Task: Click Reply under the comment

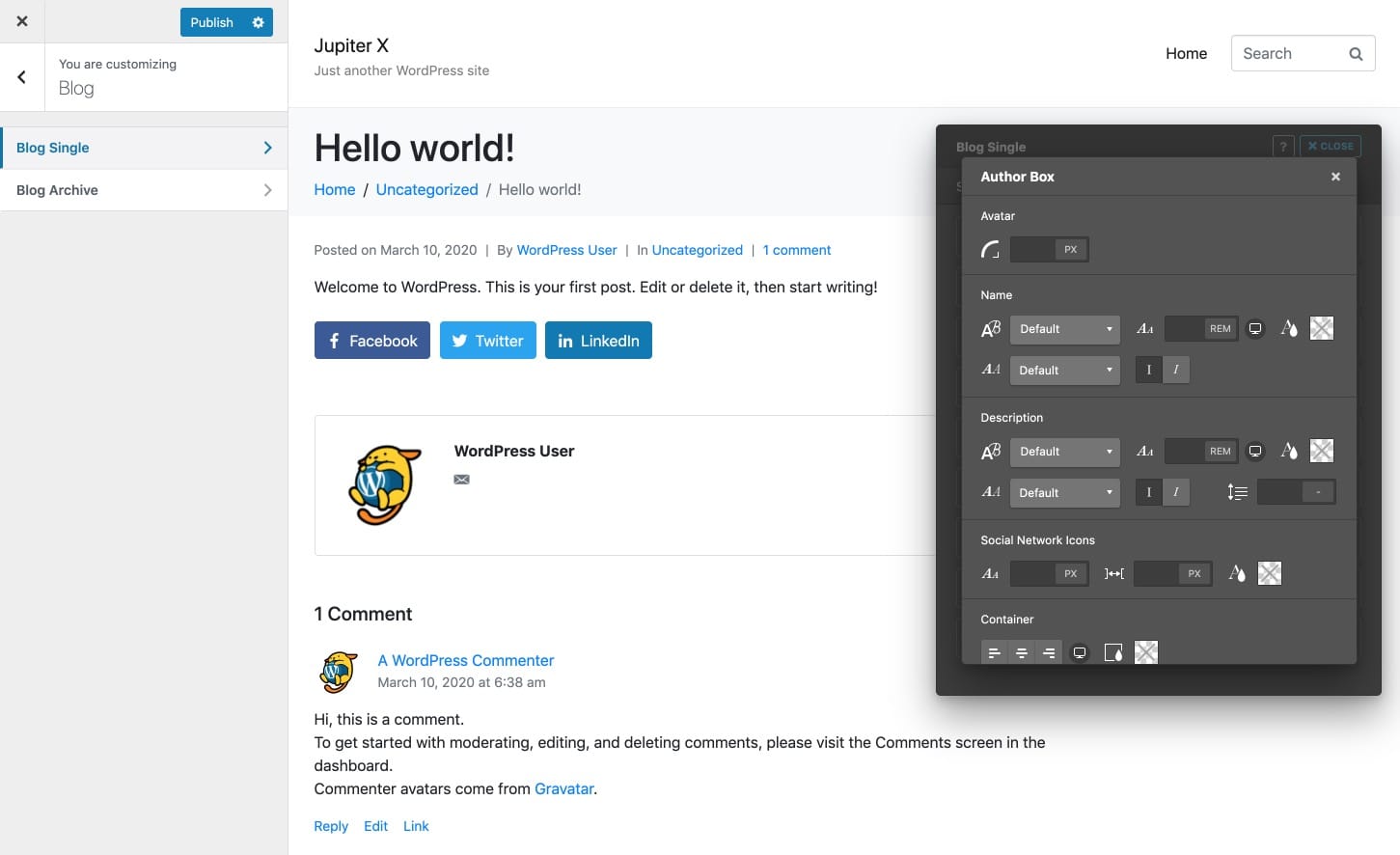Action: point(331,826)
